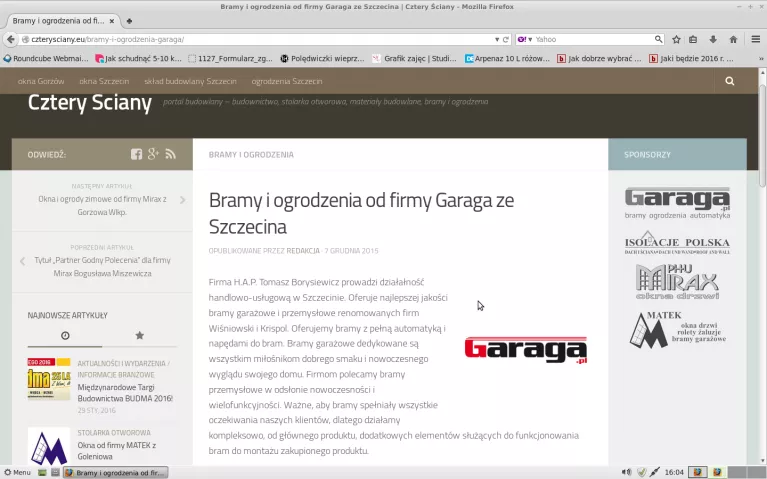Switch to recent articles clock tab
This screenshot has height=479, width=767.
pyautogui.click(x=65, y=335)
